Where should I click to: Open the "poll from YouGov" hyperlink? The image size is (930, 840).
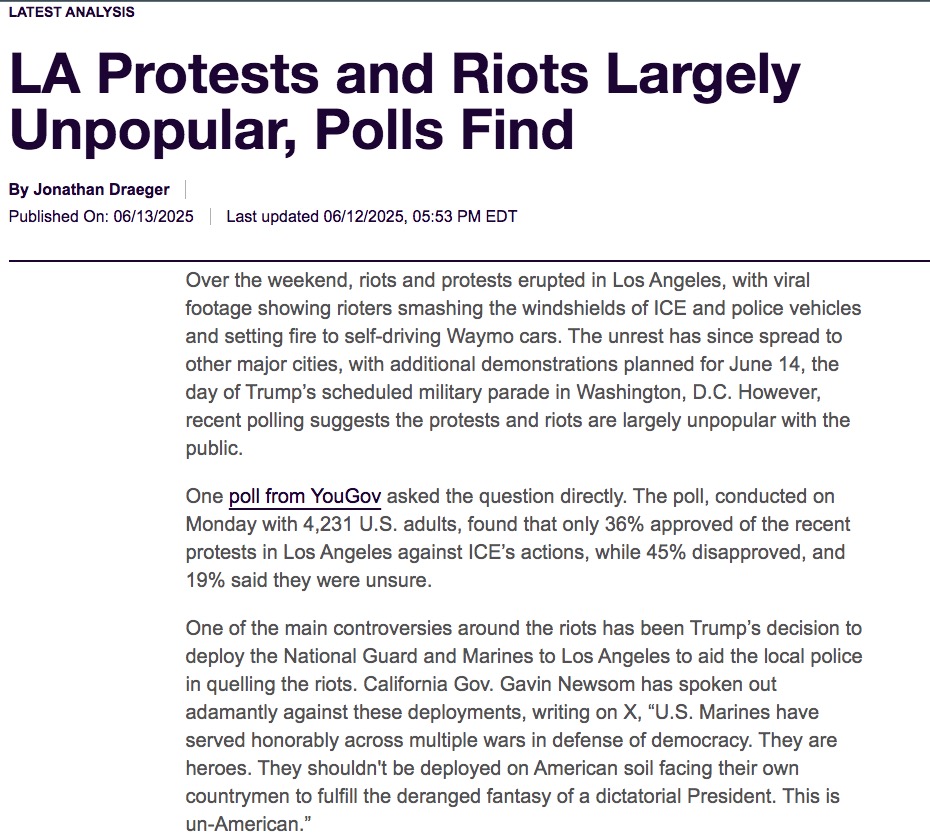coord(305,496)
